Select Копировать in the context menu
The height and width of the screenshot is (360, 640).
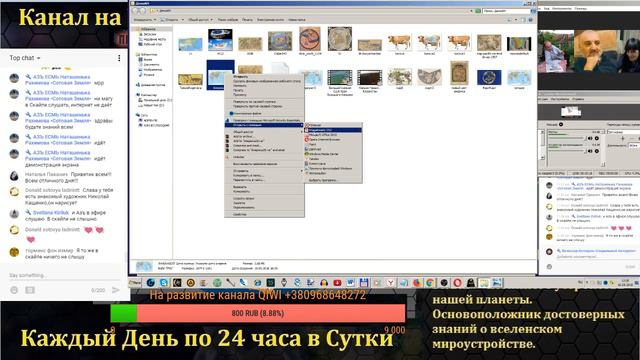(x=264, y=191)
